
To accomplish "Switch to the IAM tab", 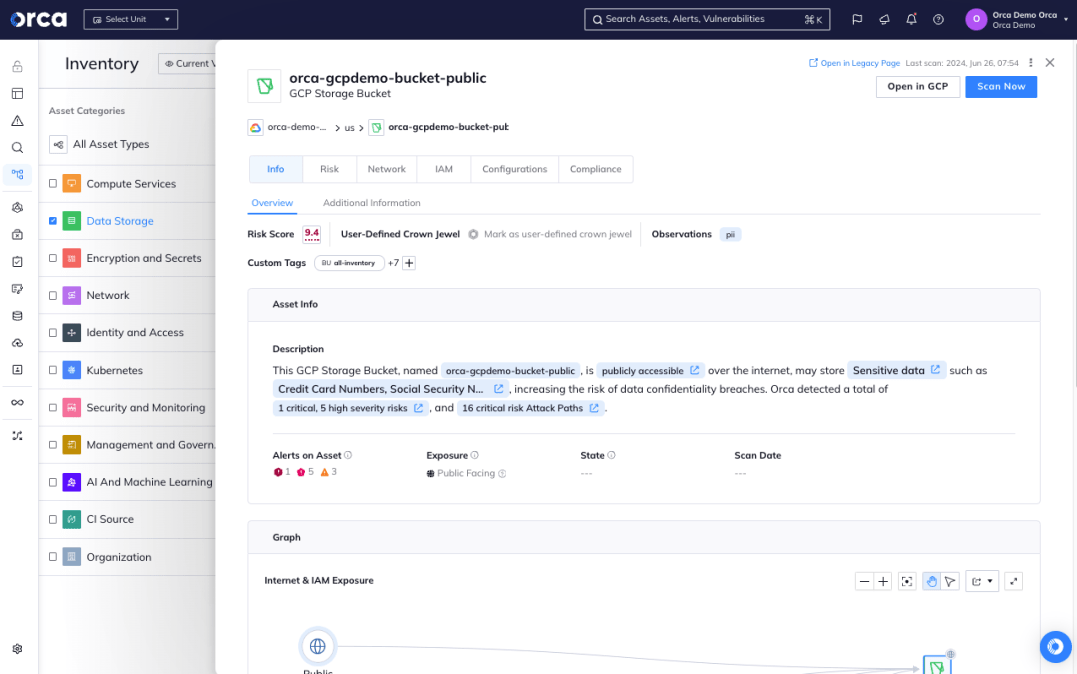I will click(444, 169).
